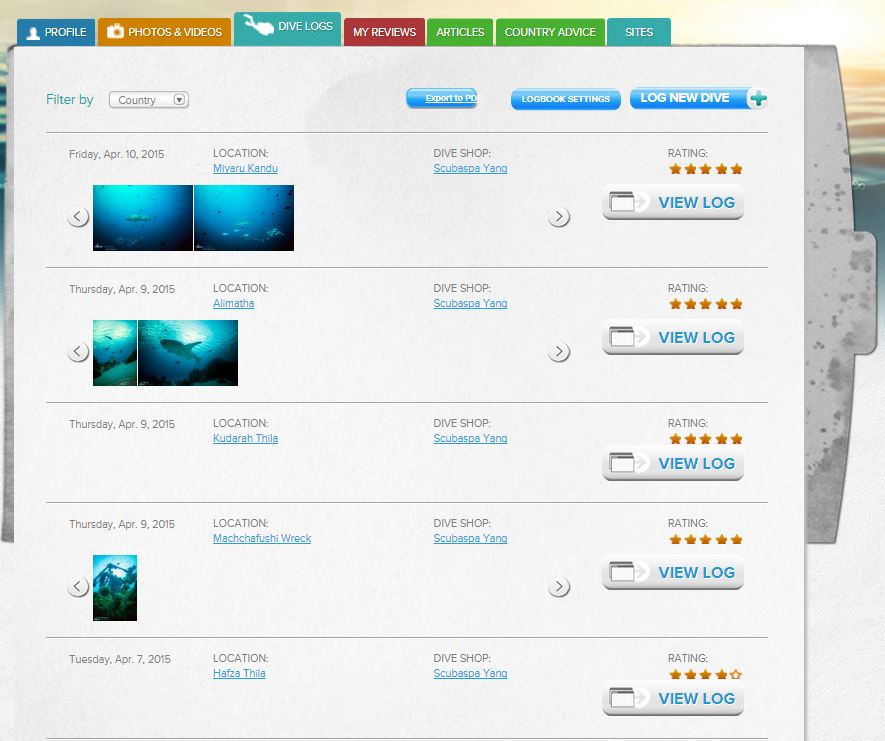
Task: Click the Filter by label
Action: (x=69, y=99)
